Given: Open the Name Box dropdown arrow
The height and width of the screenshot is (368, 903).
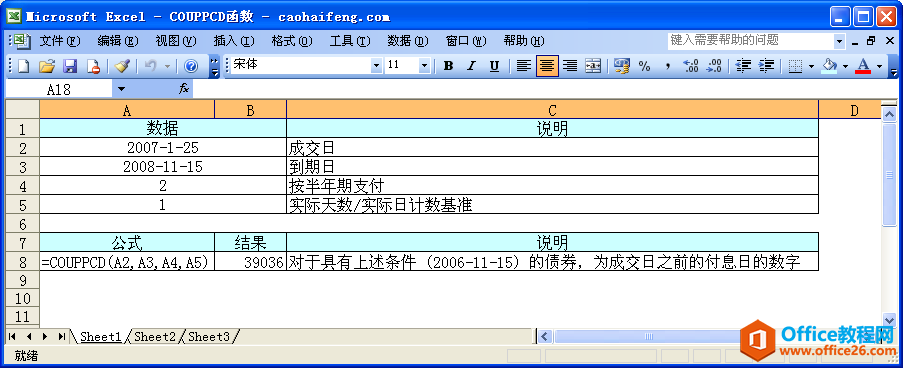Looking at the screenshot, I should click(121, 89).
